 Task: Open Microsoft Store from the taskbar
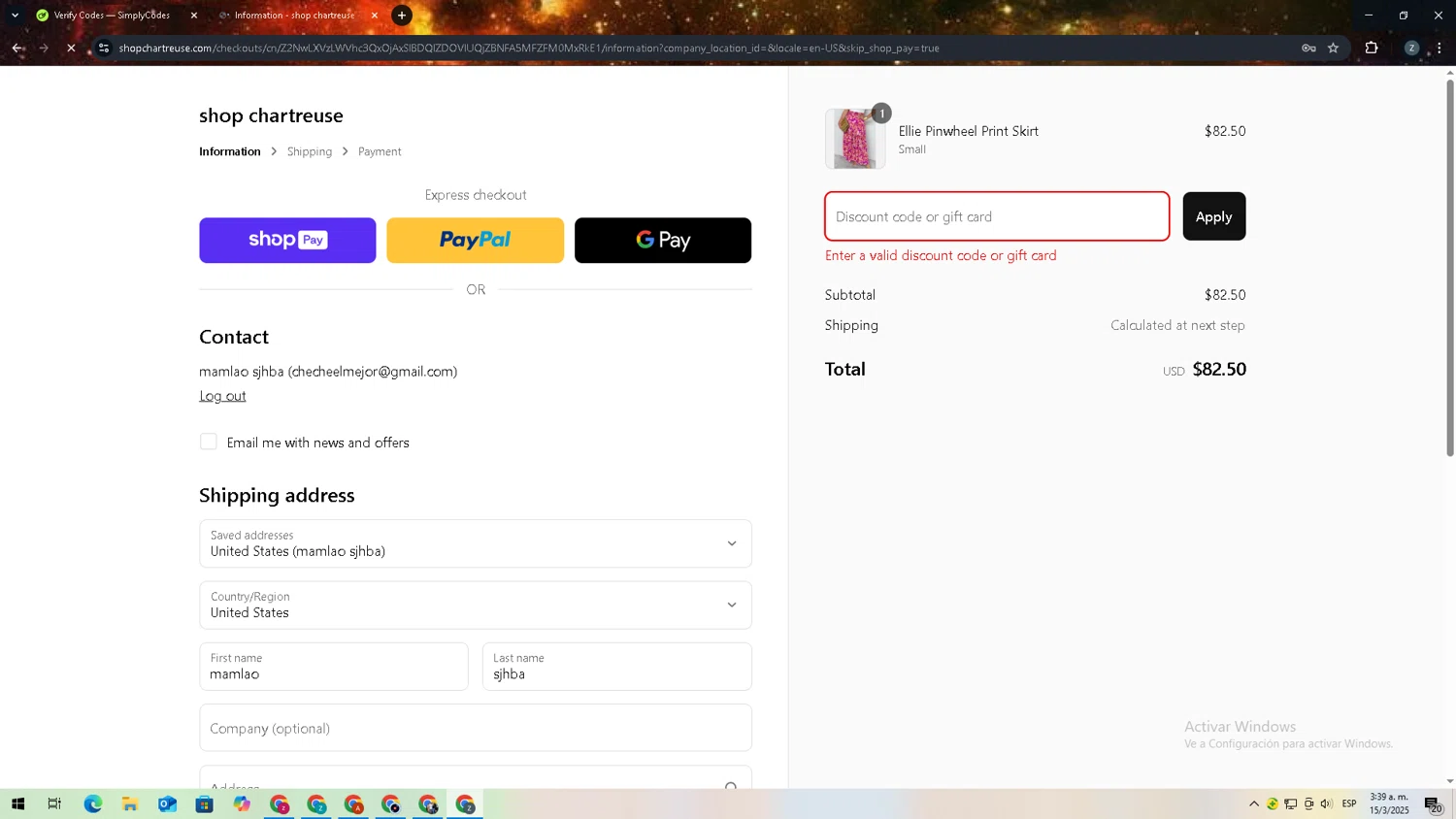[204, 803]
